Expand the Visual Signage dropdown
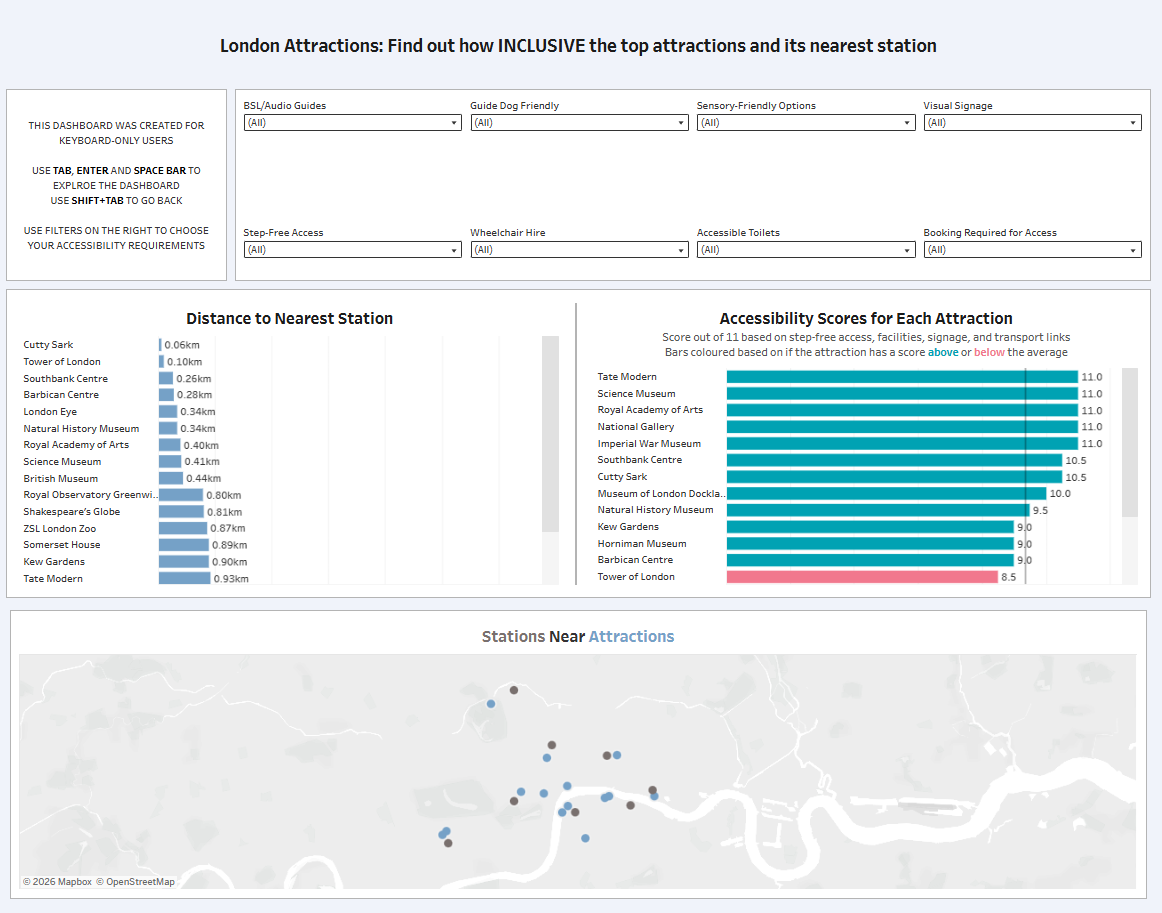 (x=1032, y=123)
